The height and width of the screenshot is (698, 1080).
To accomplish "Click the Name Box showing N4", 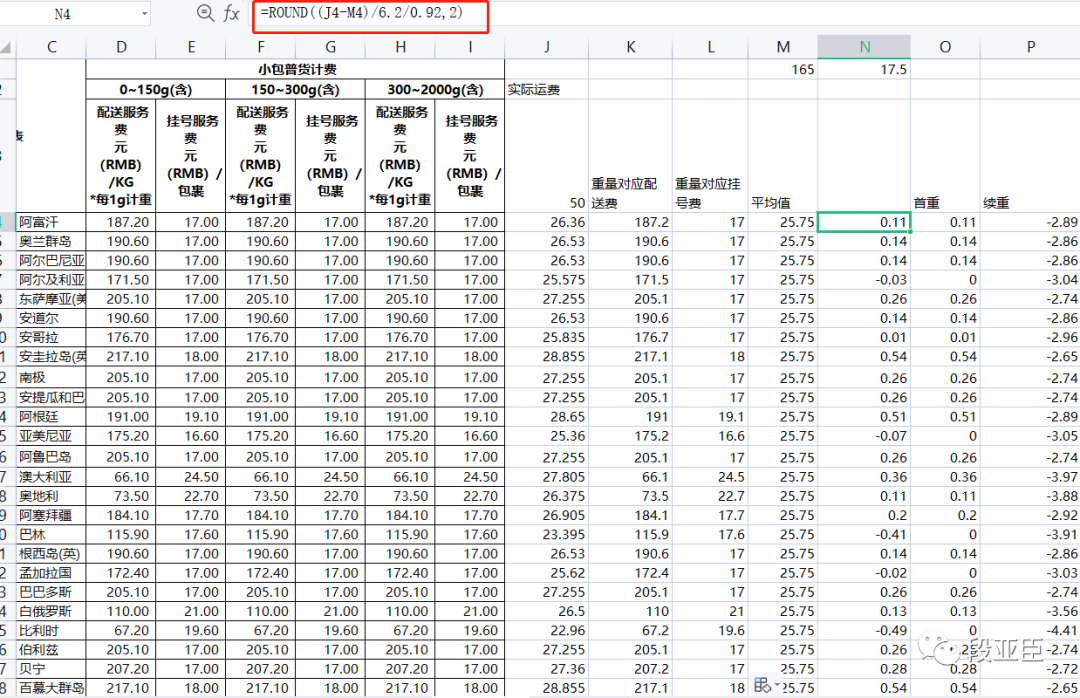I will coord(62,14).
